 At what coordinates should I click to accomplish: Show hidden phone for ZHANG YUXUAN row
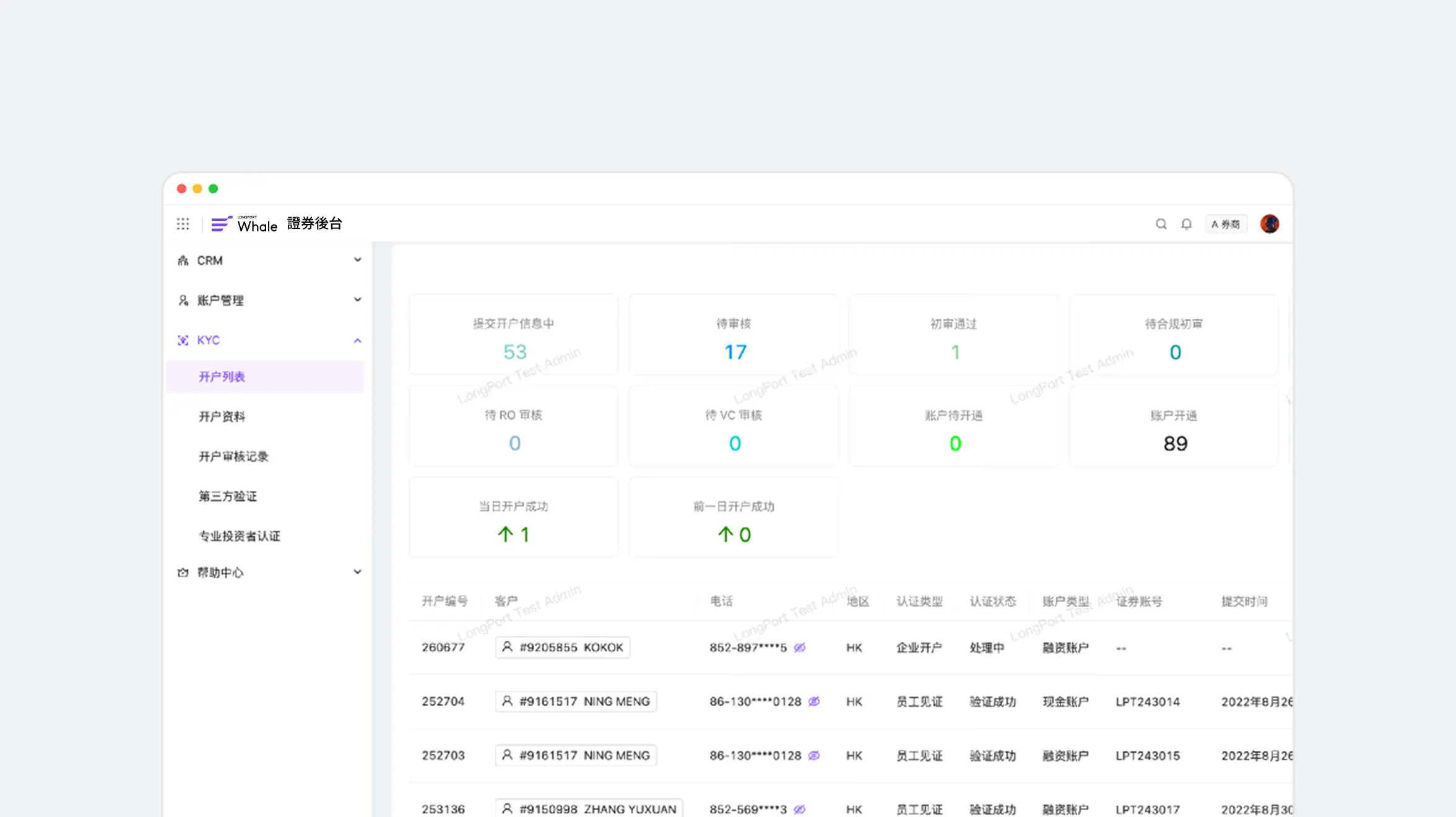tap(800, 809)
